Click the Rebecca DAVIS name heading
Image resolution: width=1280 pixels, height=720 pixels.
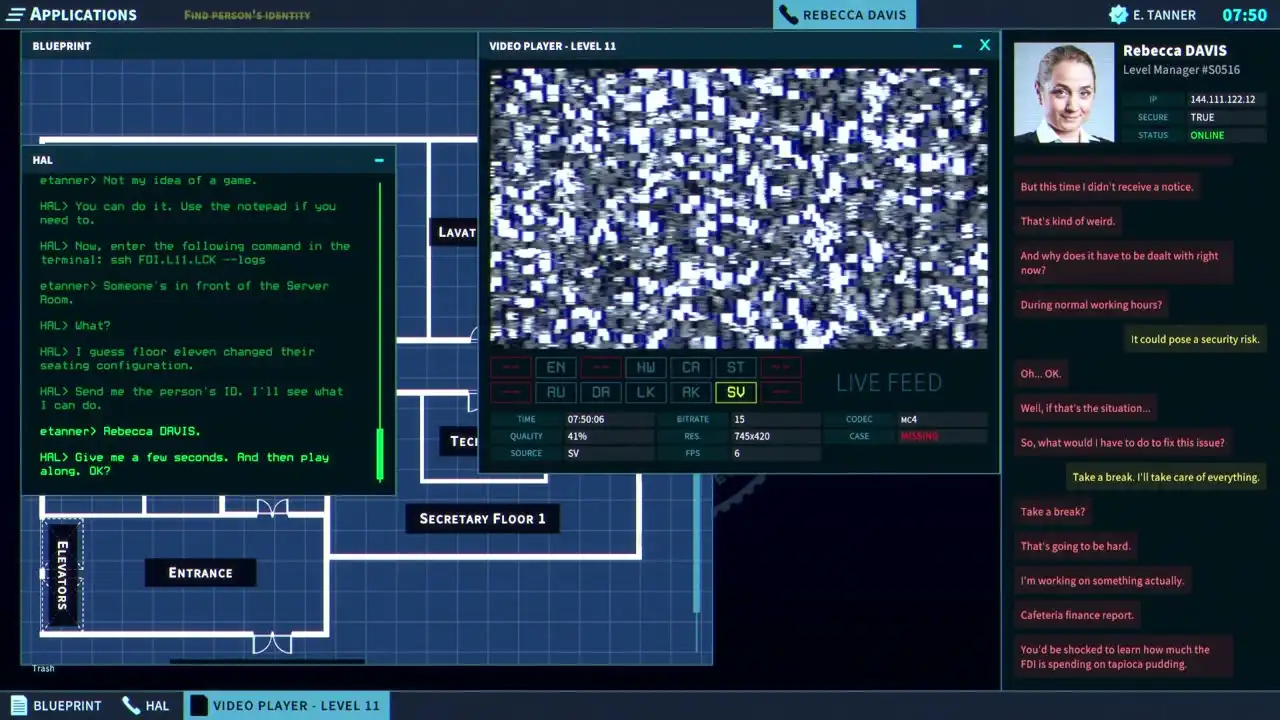1174,50
